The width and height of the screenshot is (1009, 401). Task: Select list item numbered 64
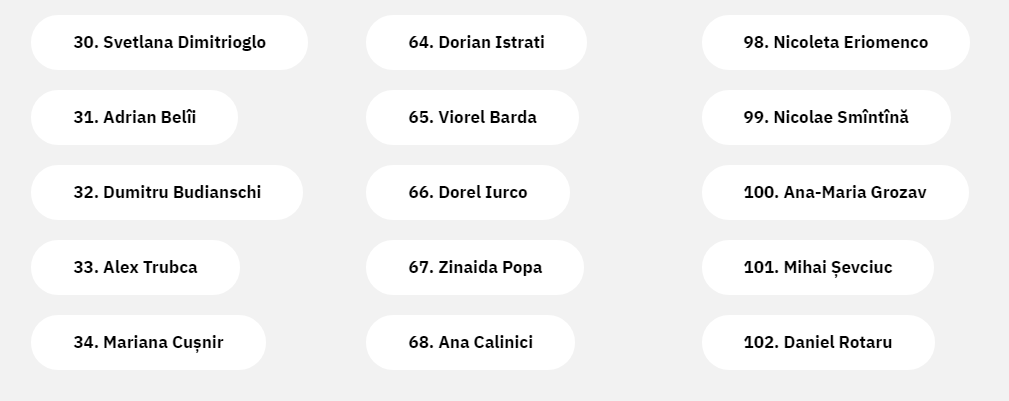[476, 42]
